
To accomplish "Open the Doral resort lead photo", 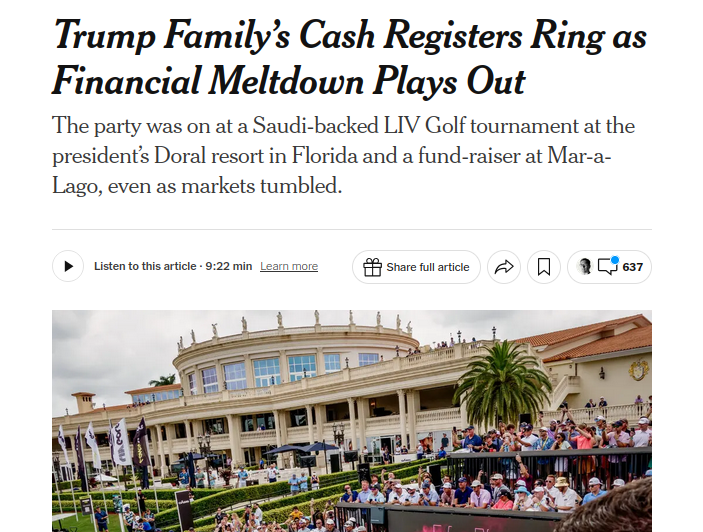I will (x=352, y=421).
